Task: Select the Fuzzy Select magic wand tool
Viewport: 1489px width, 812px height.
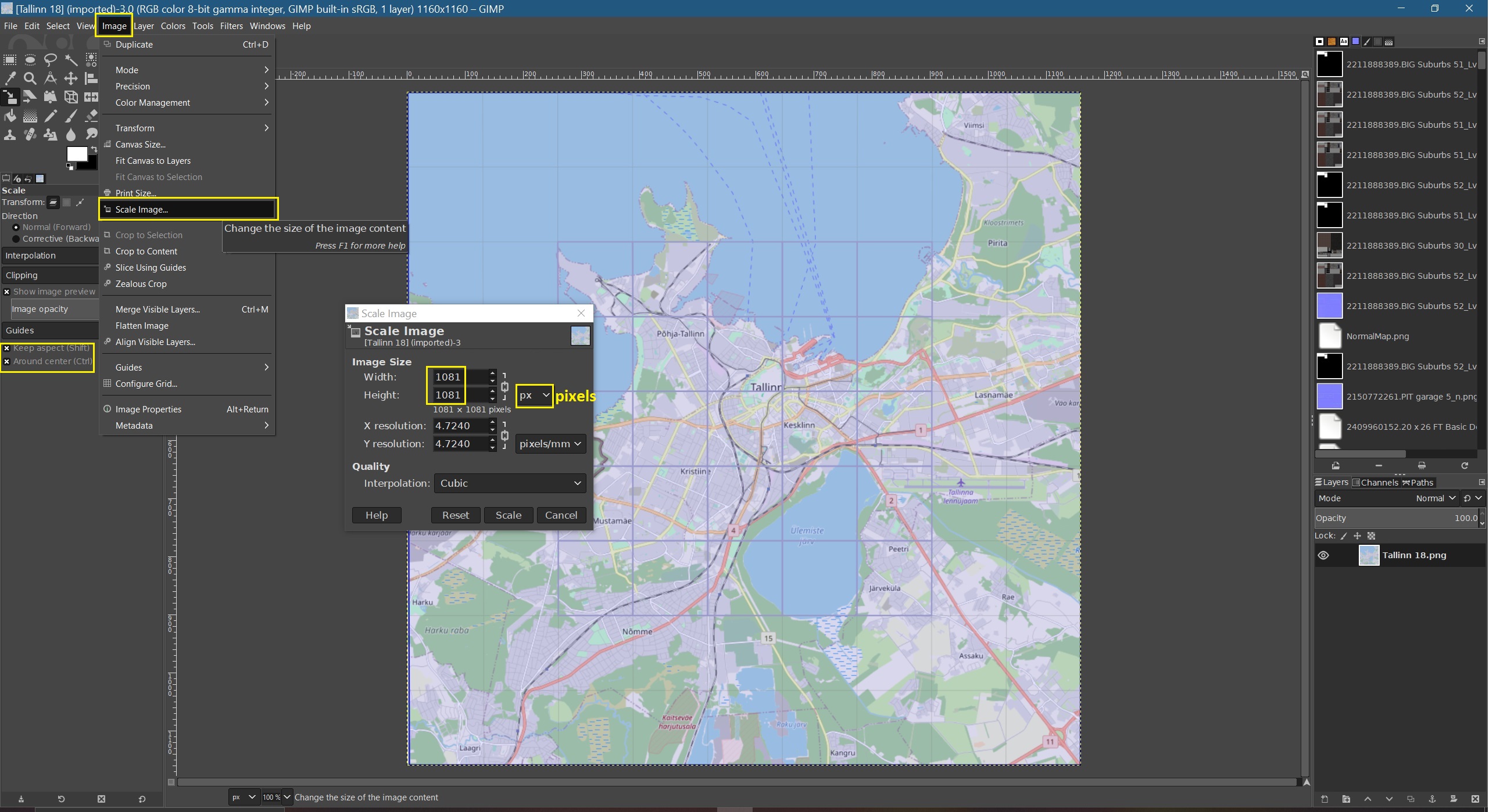Action: [x=71, y=59]
